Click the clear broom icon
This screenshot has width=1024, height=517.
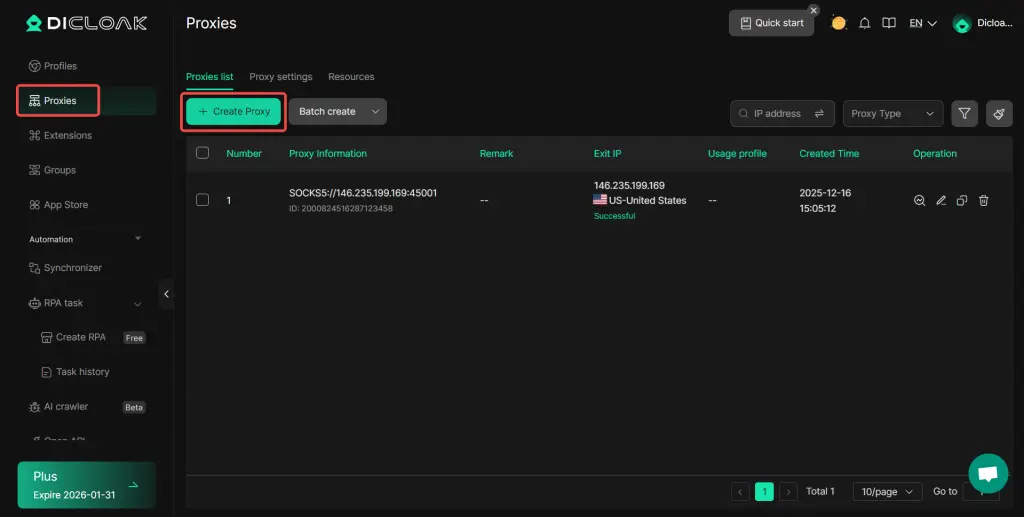pos(998,114)
